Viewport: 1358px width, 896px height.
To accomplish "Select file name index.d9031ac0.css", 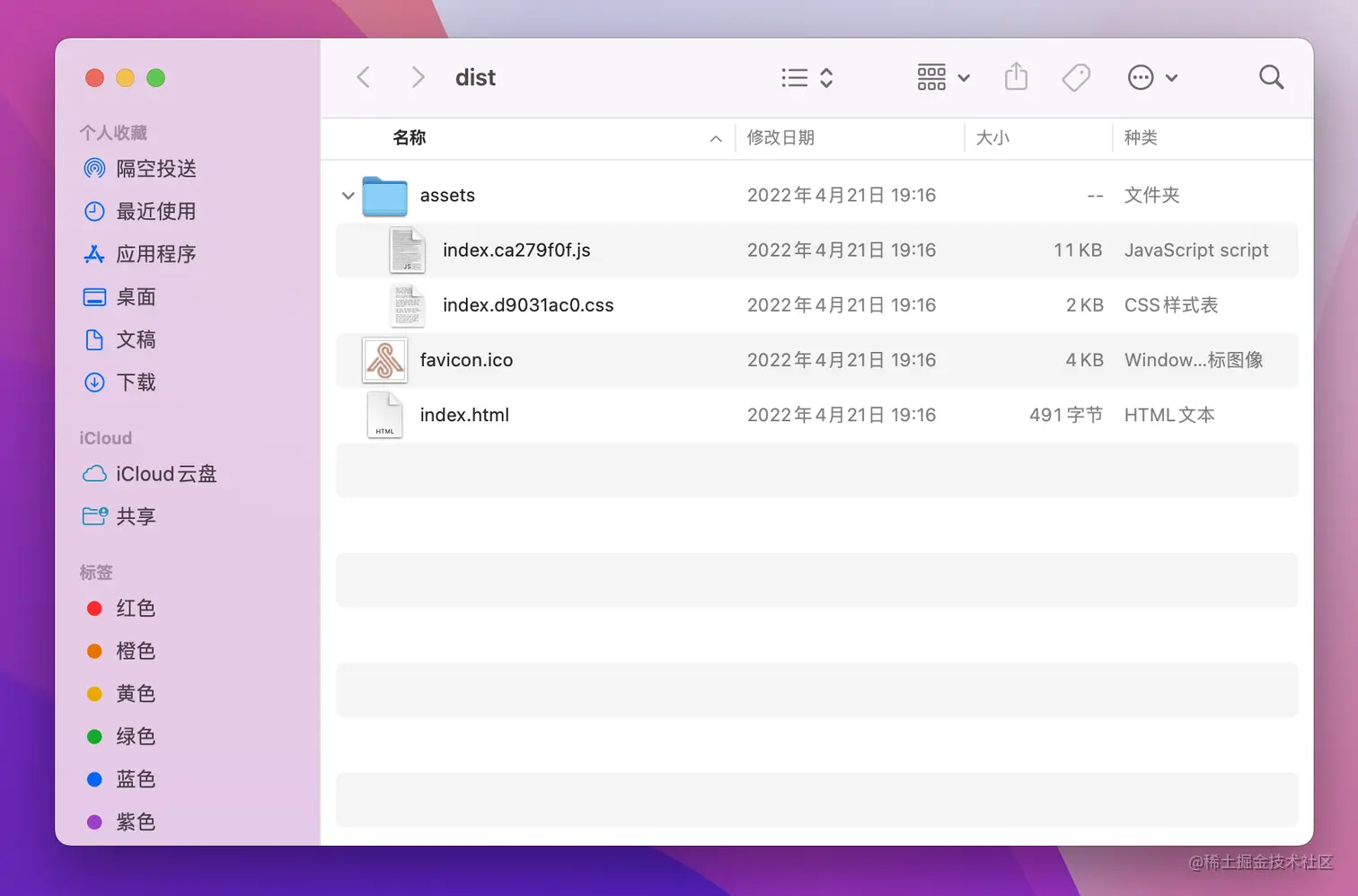I will pos(528,304).
